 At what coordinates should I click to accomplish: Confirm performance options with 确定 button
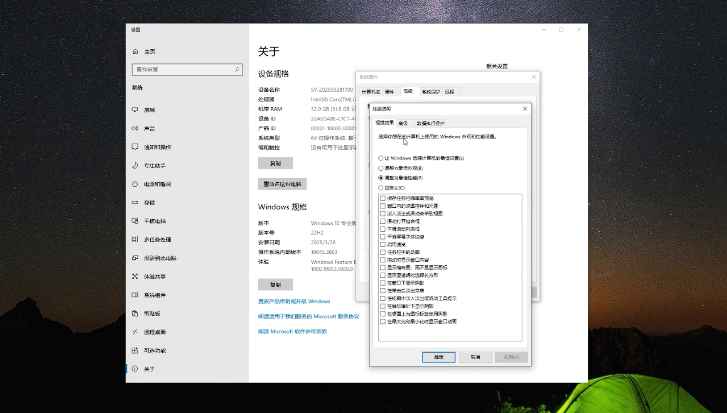(x=439, y=357)
